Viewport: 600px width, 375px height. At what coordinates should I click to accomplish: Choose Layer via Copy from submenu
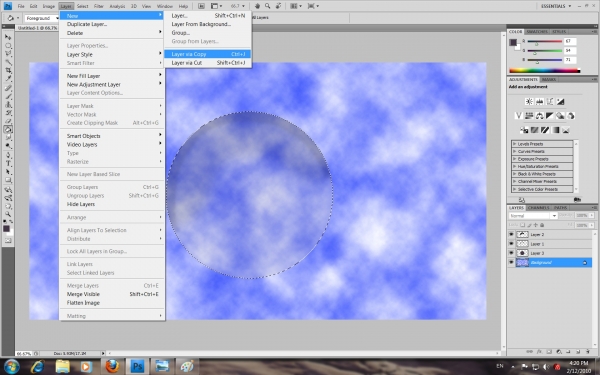point(208,54)
